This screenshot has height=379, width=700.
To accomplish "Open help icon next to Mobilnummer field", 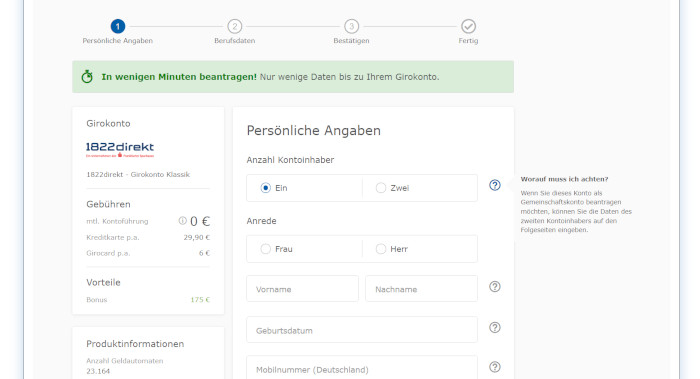I will (495, 367).
